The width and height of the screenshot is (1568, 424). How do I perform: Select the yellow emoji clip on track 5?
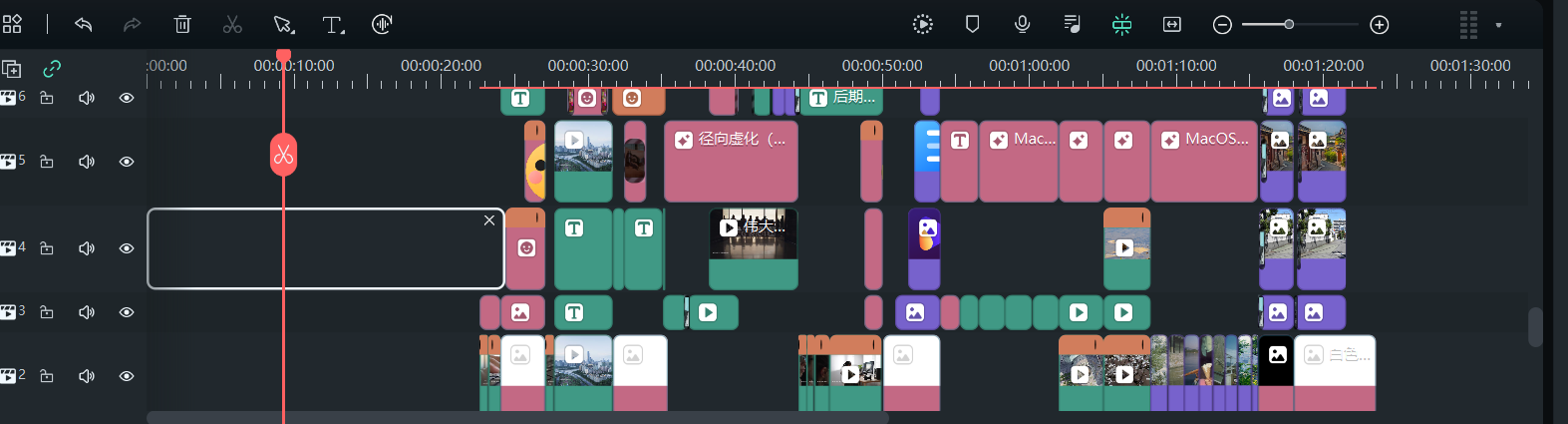coord(535,162)
